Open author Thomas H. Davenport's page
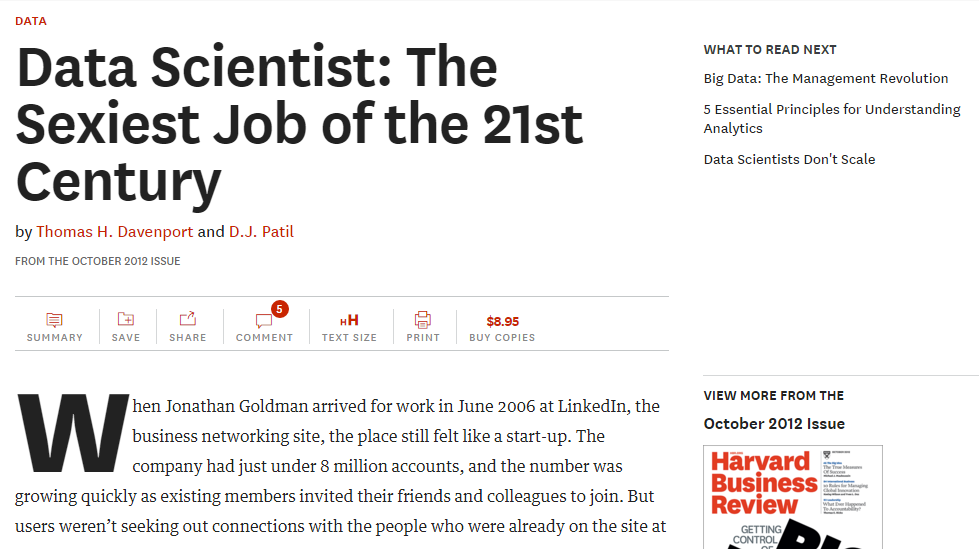The image size is (979, 549). click(114, 232)
